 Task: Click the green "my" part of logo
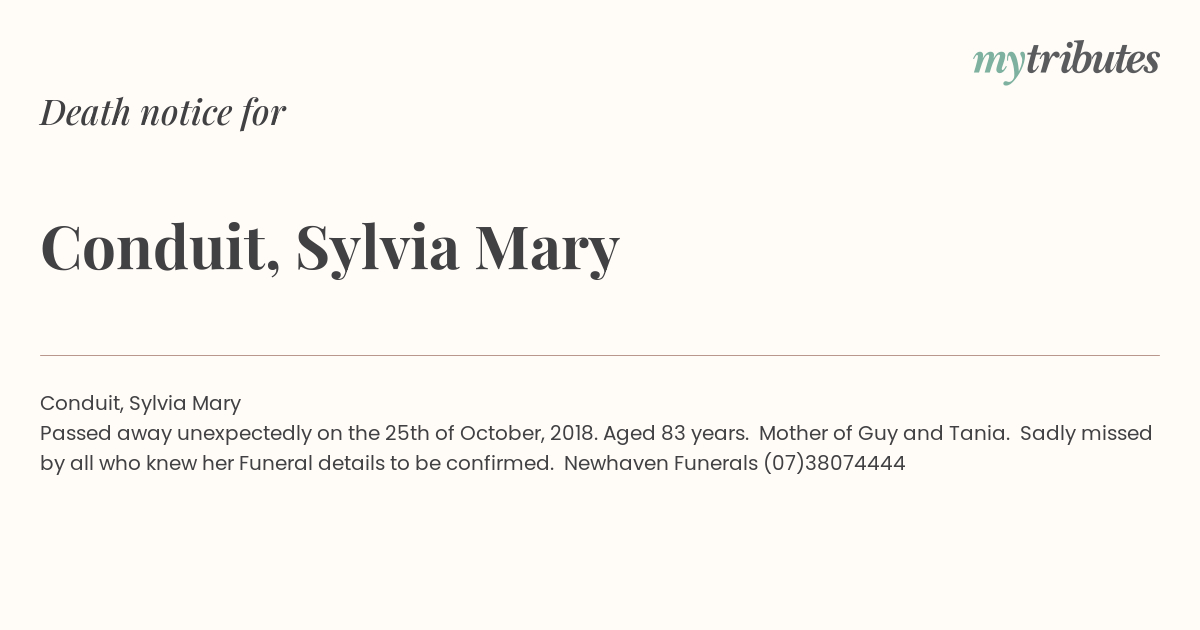[998, 62]
